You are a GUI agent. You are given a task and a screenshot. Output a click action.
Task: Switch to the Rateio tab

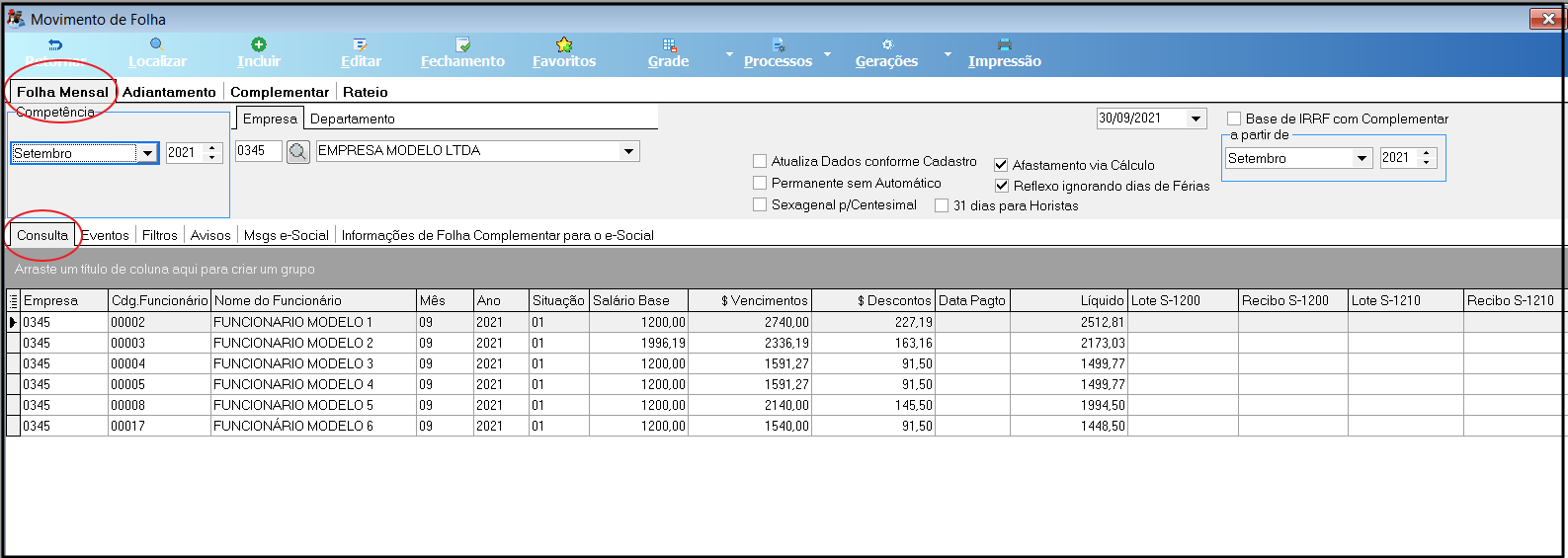tap(366, 92)
